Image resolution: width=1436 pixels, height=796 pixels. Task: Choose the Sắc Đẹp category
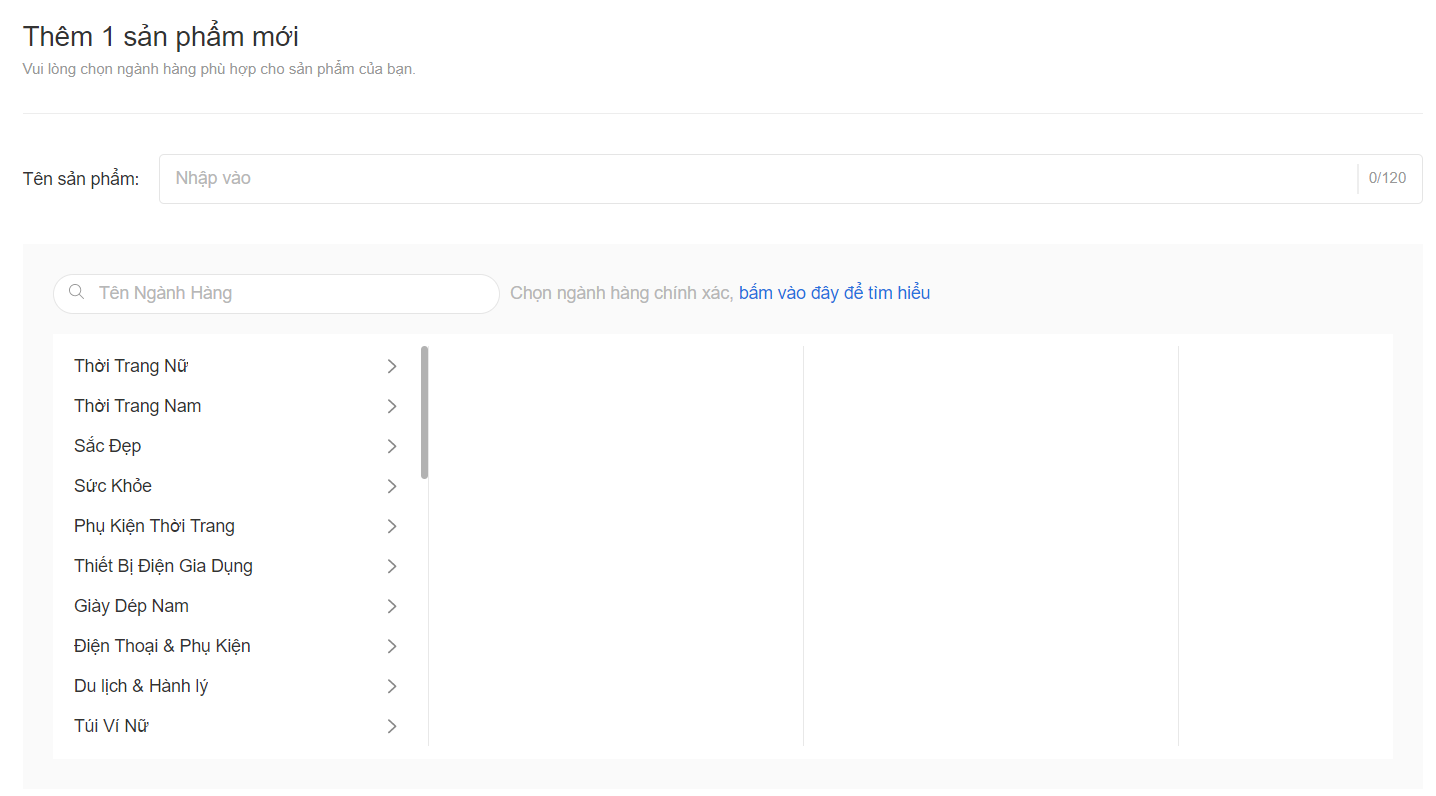pyautogui.click(x=108, y=446)
